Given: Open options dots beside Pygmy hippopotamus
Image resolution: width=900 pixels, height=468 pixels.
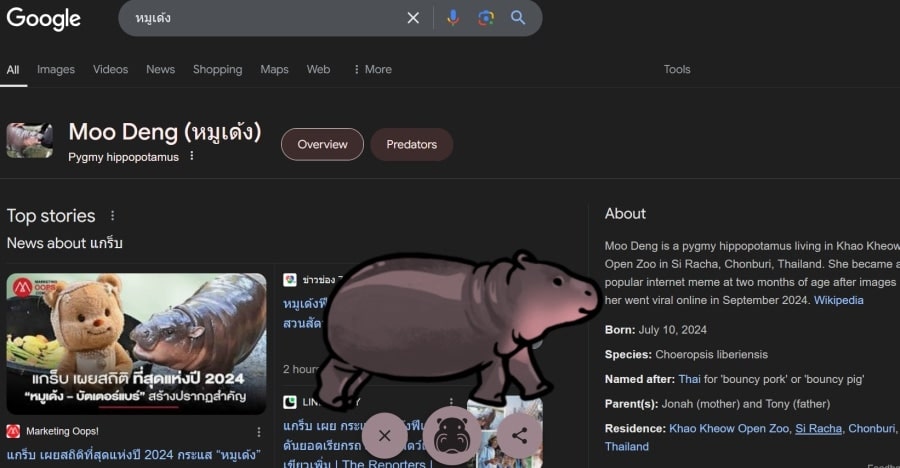Looking at the screenshot, I should (192, 156).
